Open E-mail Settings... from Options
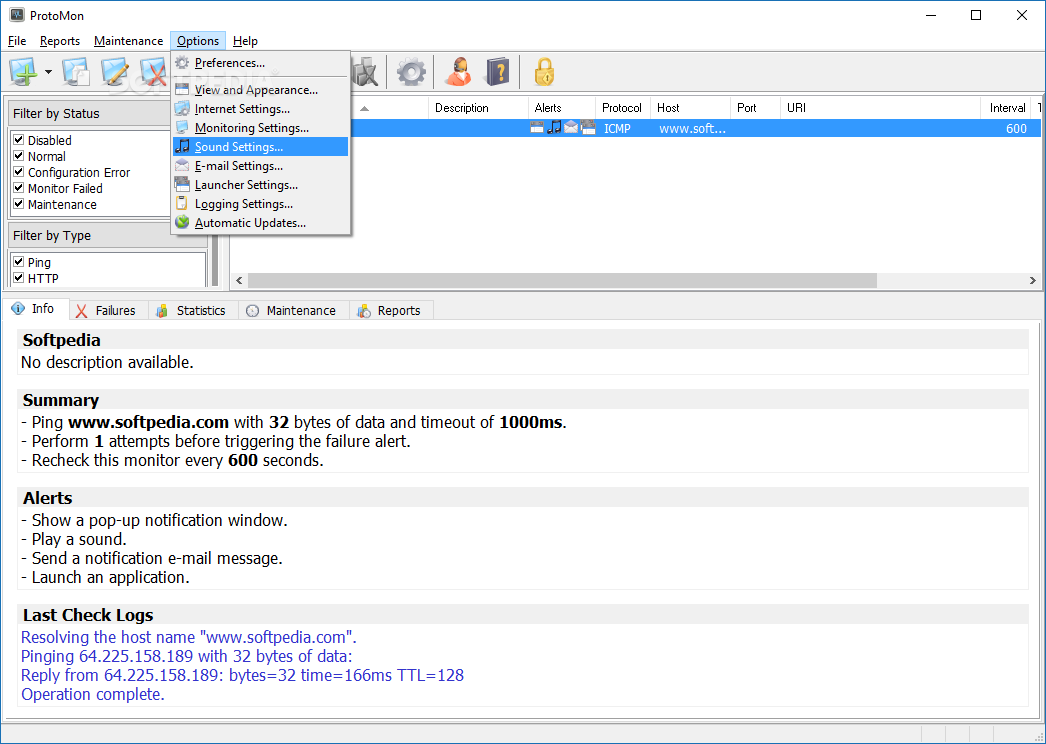Viewport: 1046px width, 744px height. pyautogui.click(x=261, y=165)
